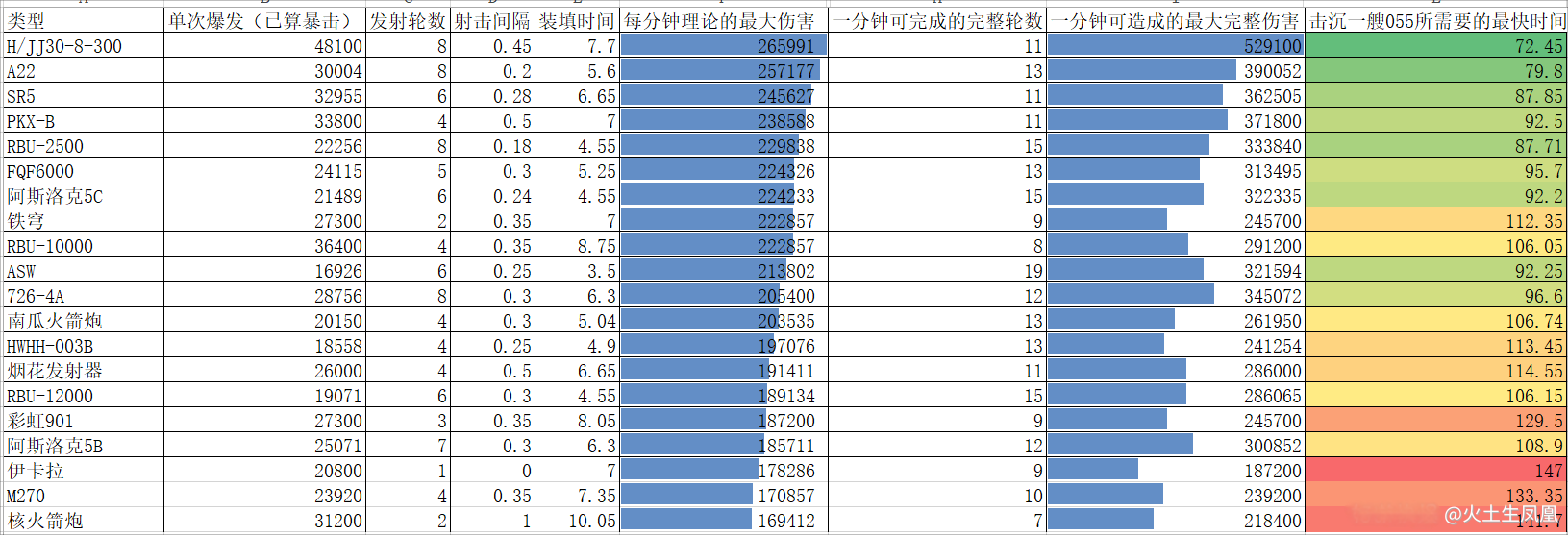Select the 射击间隔 header cell

492,21
